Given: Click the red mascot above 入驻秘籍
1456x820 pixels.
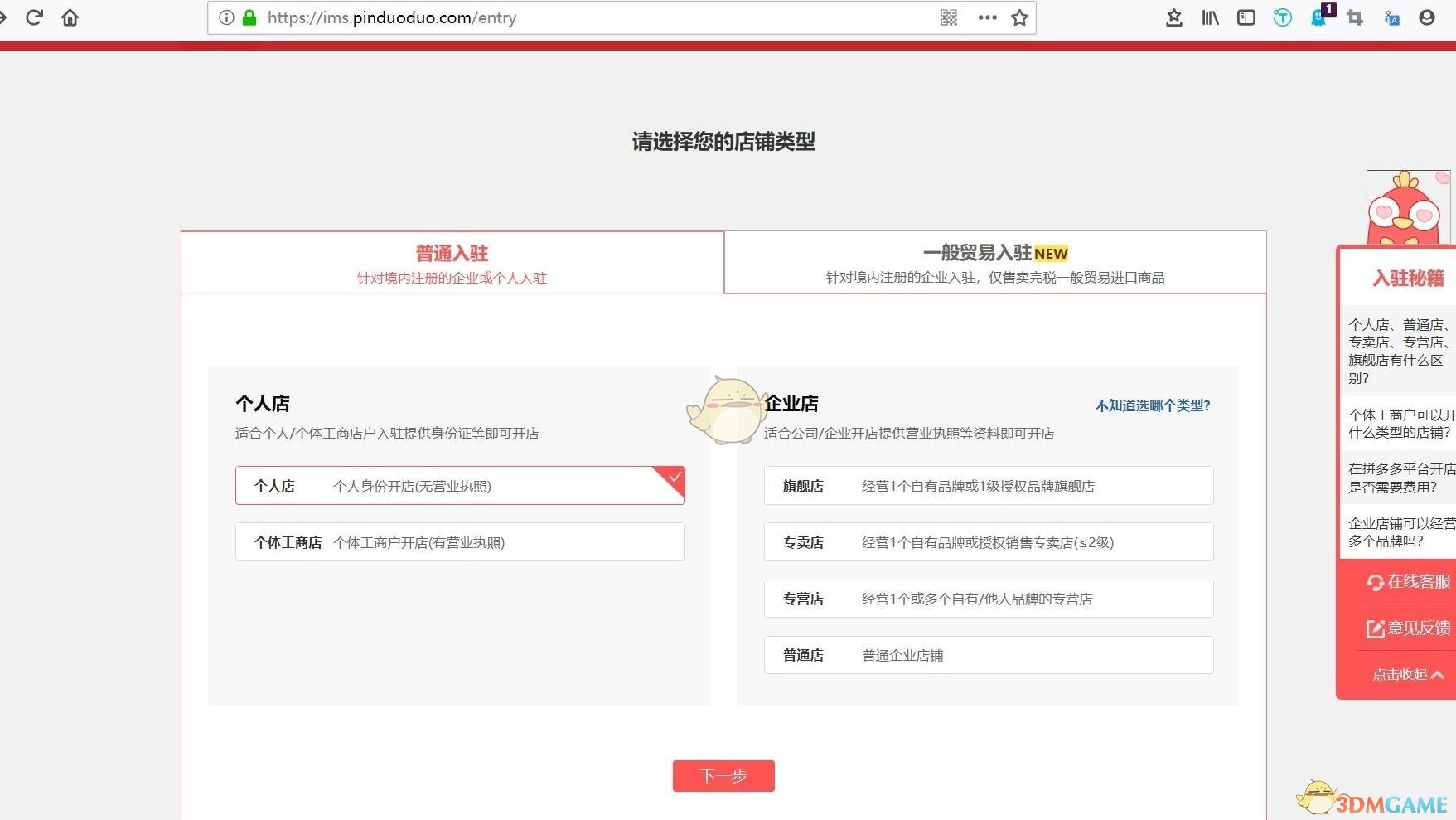Looking at the screenshot, I should tap(1407, 207).
